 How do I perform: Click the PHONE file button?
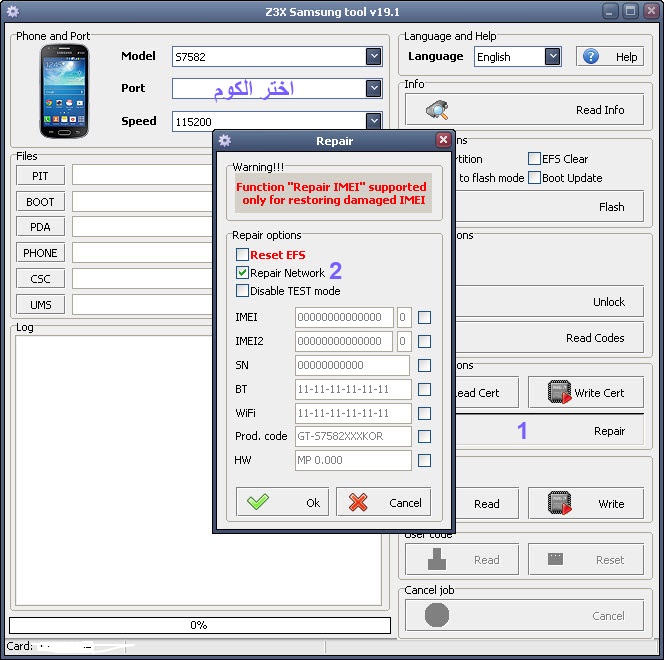(40, 253)
